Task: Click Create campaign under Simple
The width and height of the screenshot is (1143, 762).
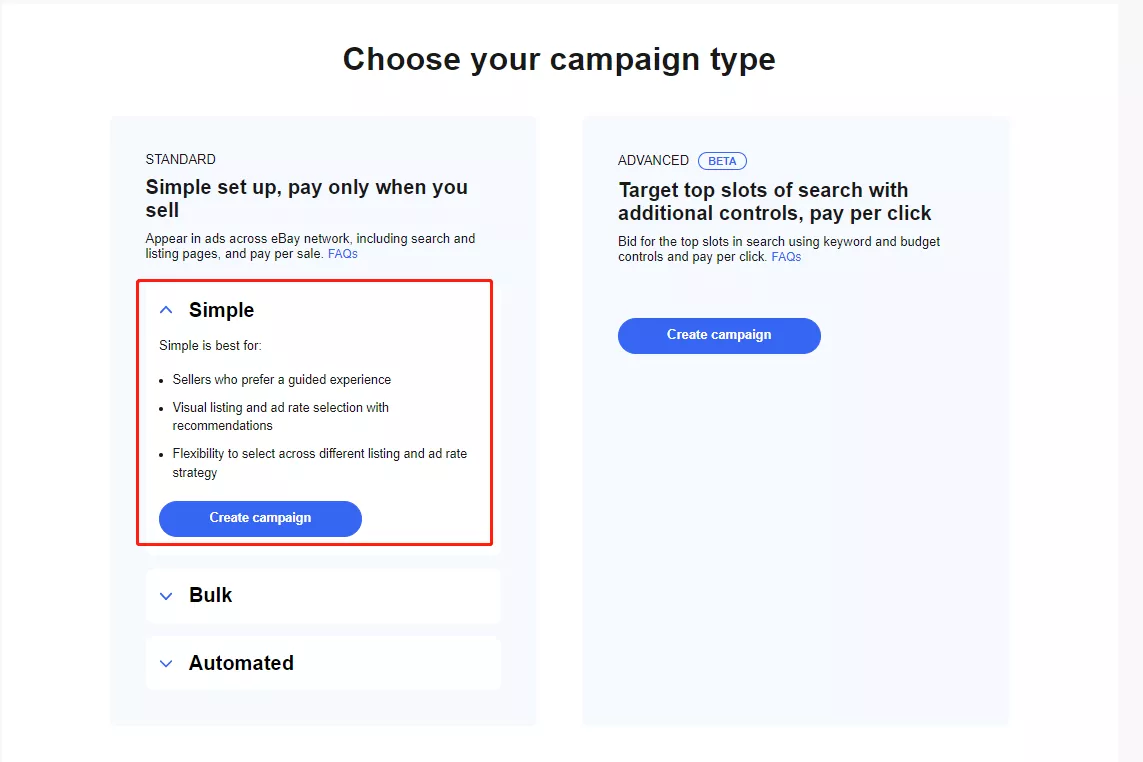Action: [260, 518]
